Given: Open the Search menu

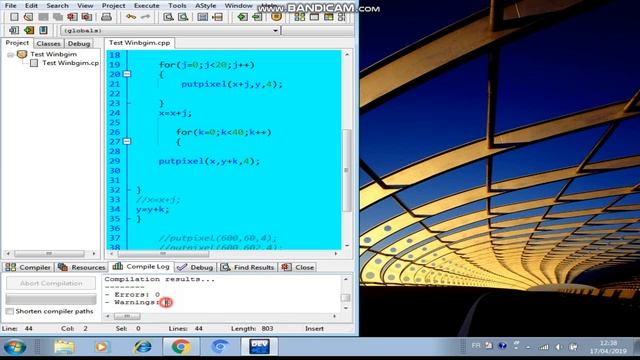Looking at the screenshot, I should point(57,6).
